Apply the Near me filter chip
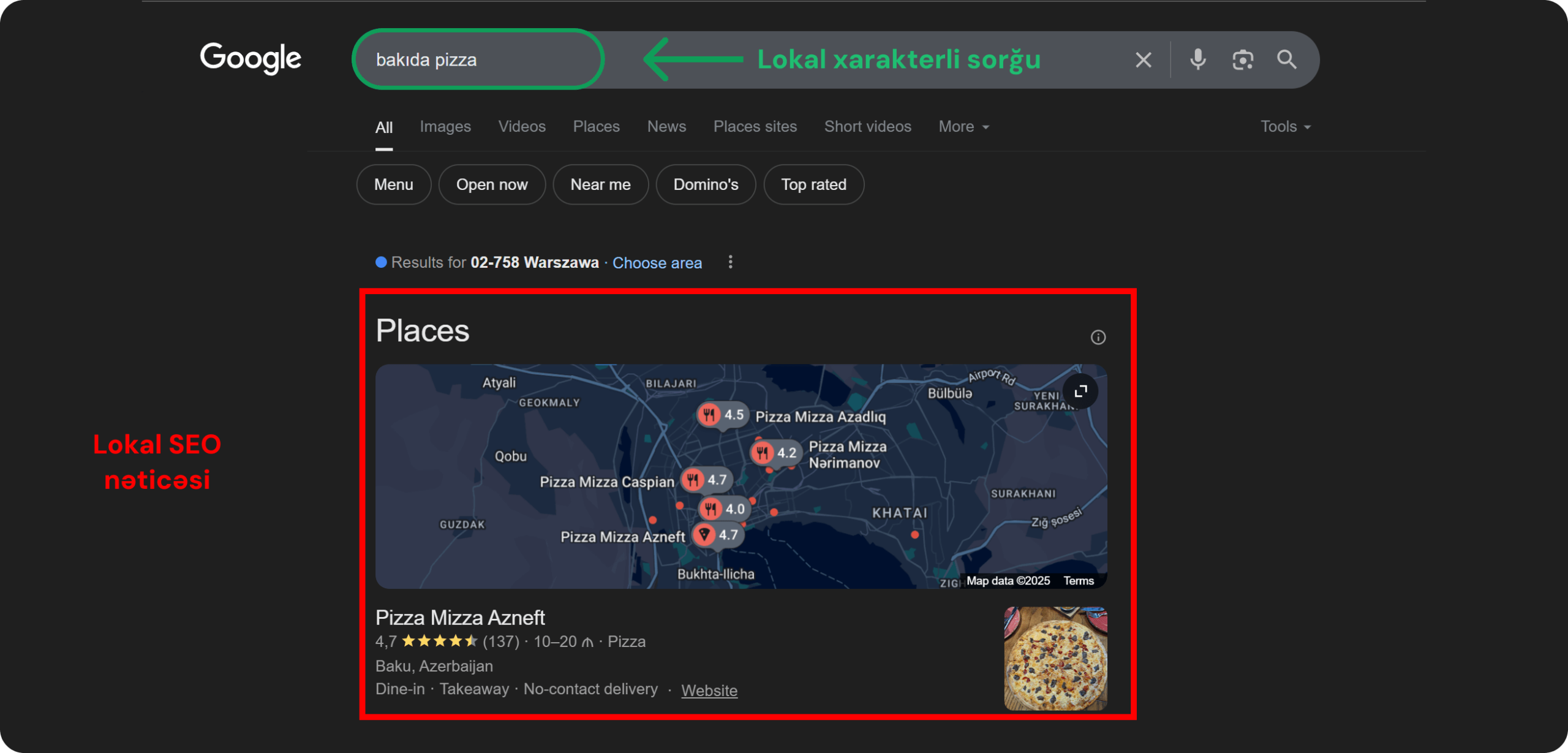Viewport: 1568px width, 753px height. tap(600, 184)
